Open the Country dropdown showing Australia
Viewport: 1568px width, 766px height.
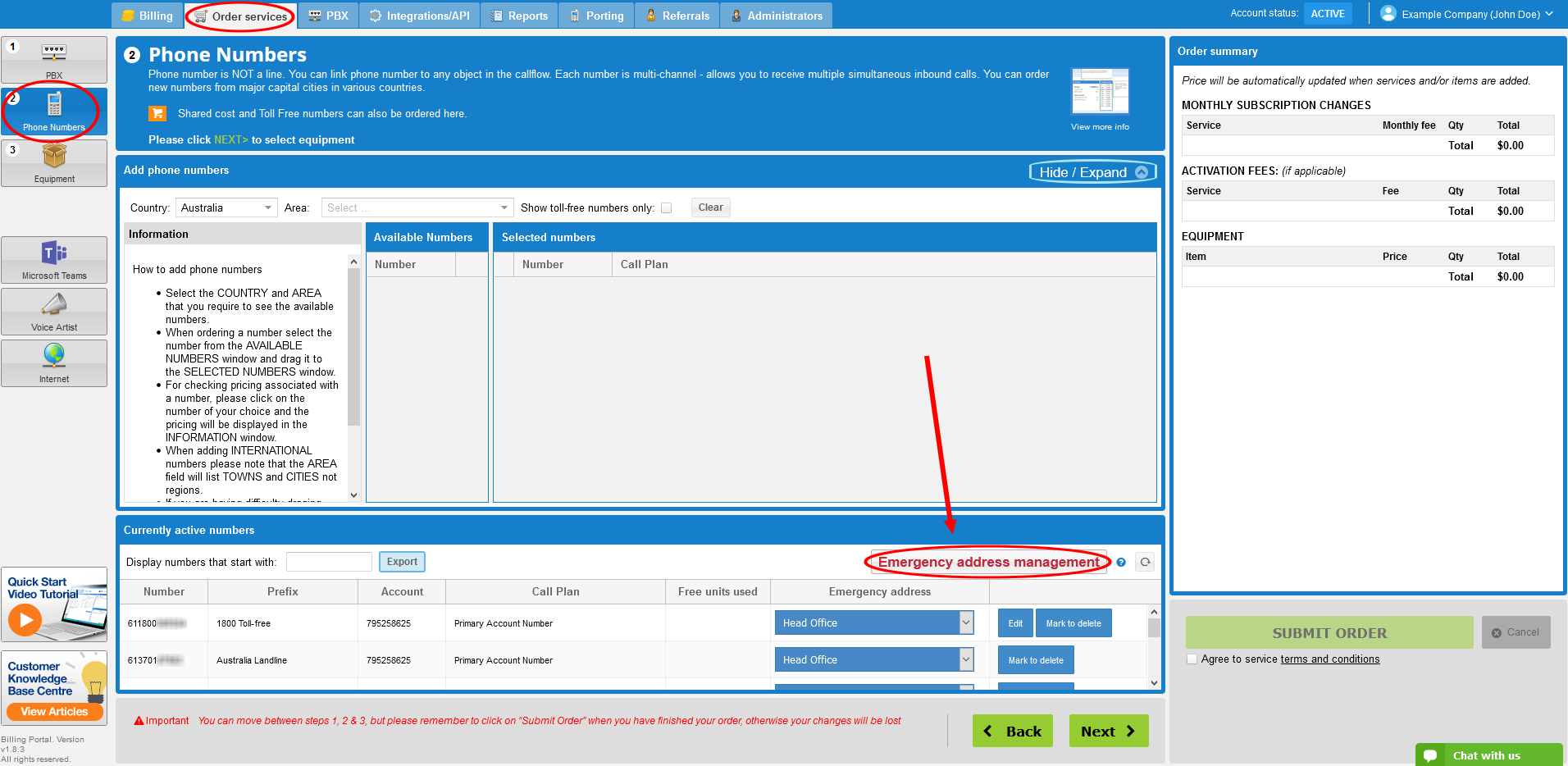[x=226, y=208]
